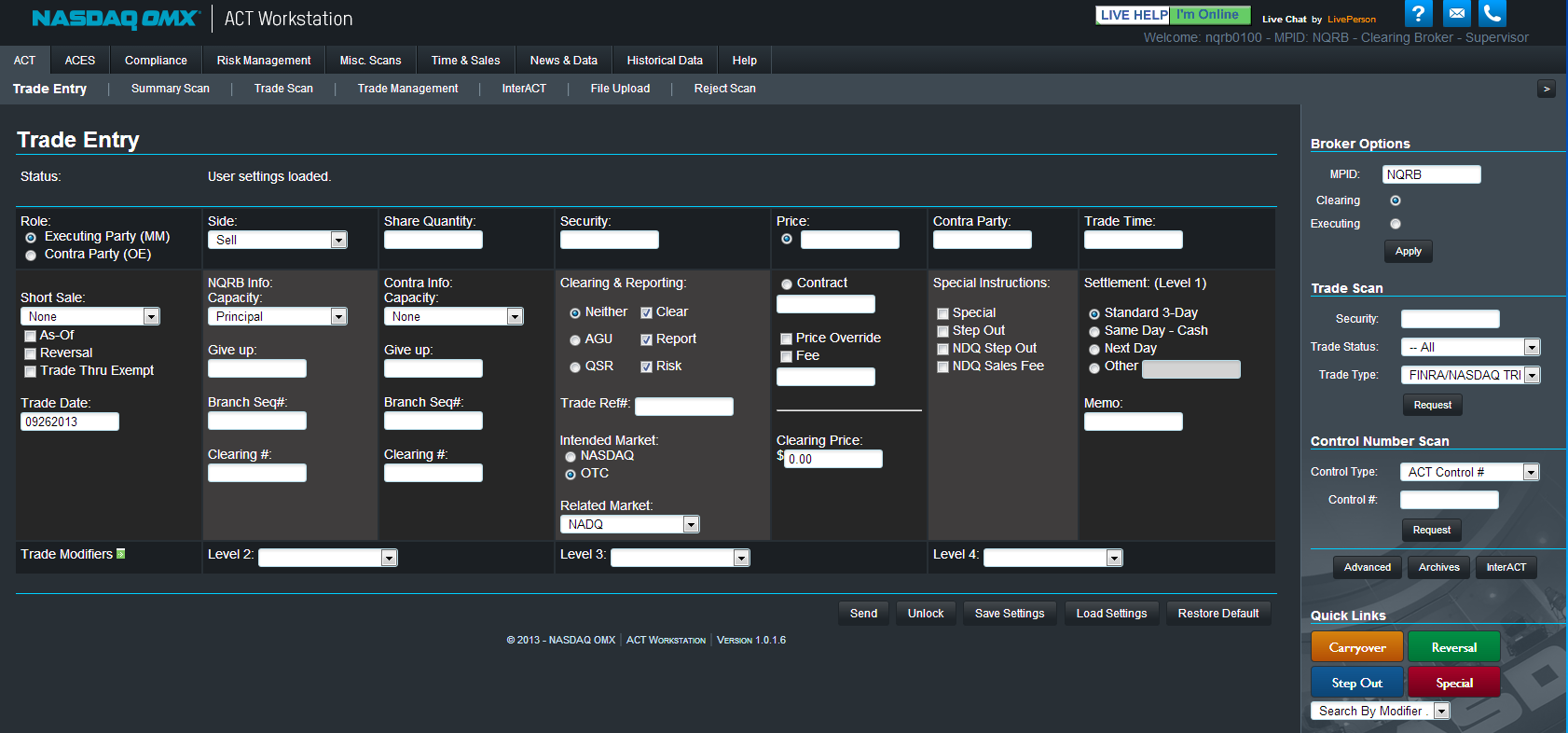Uncheck the Report checkbox
Viewport: 1568px width, 733px height.
[x=646, y=340]
